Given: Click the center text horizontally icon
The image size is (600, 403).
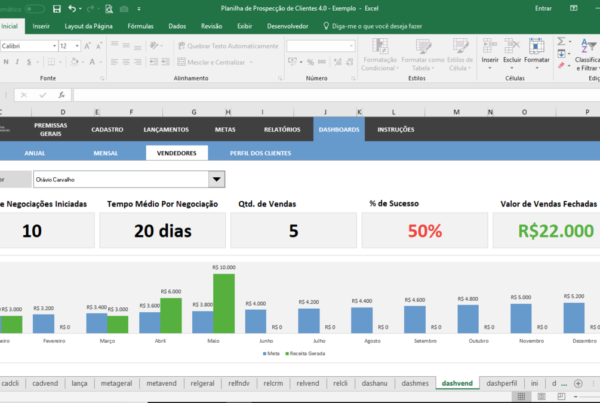Looking at the screenshot, I should [x=126, y=62].
